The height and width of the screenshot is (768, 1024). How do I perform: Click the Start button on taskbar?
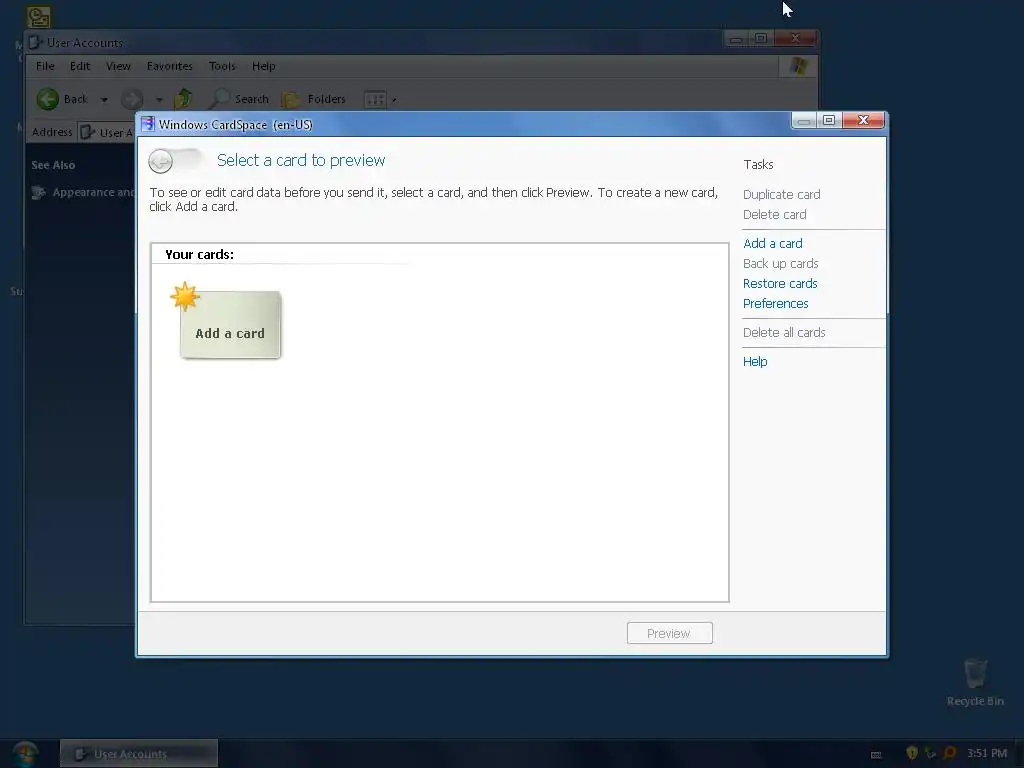pos(25,754)
